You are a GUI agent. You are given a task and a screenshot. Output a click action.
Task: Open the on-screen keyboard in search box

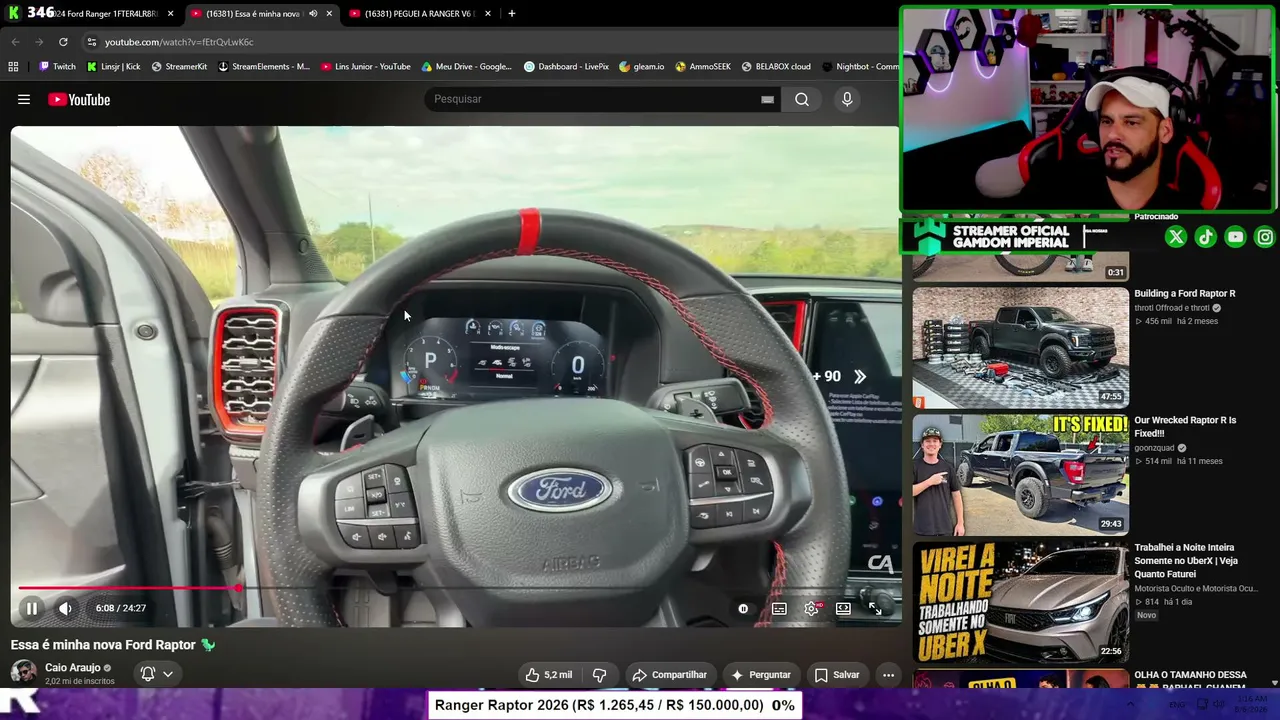click(x=767, y=99)
